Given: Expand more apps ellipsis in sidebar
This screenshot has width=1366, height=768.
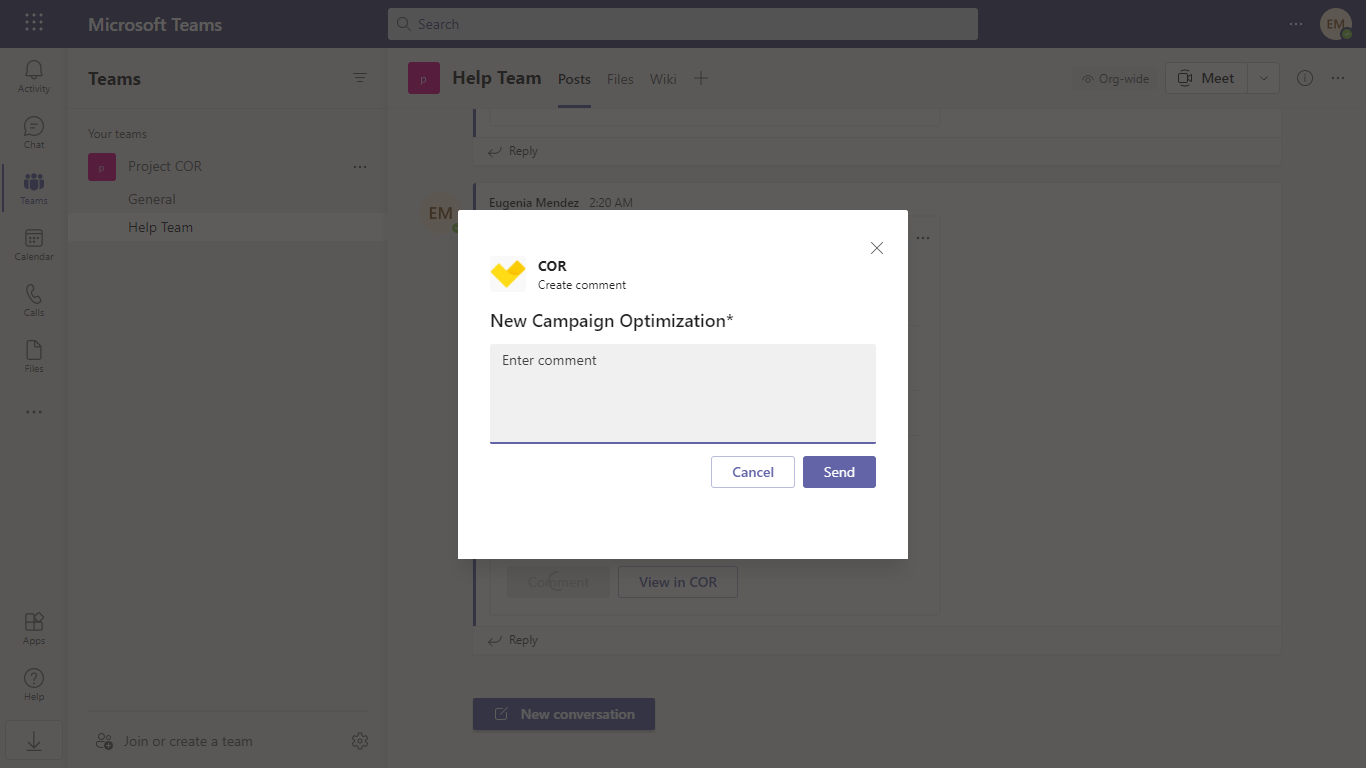Looking at the screenshot, I should [34, 412].
